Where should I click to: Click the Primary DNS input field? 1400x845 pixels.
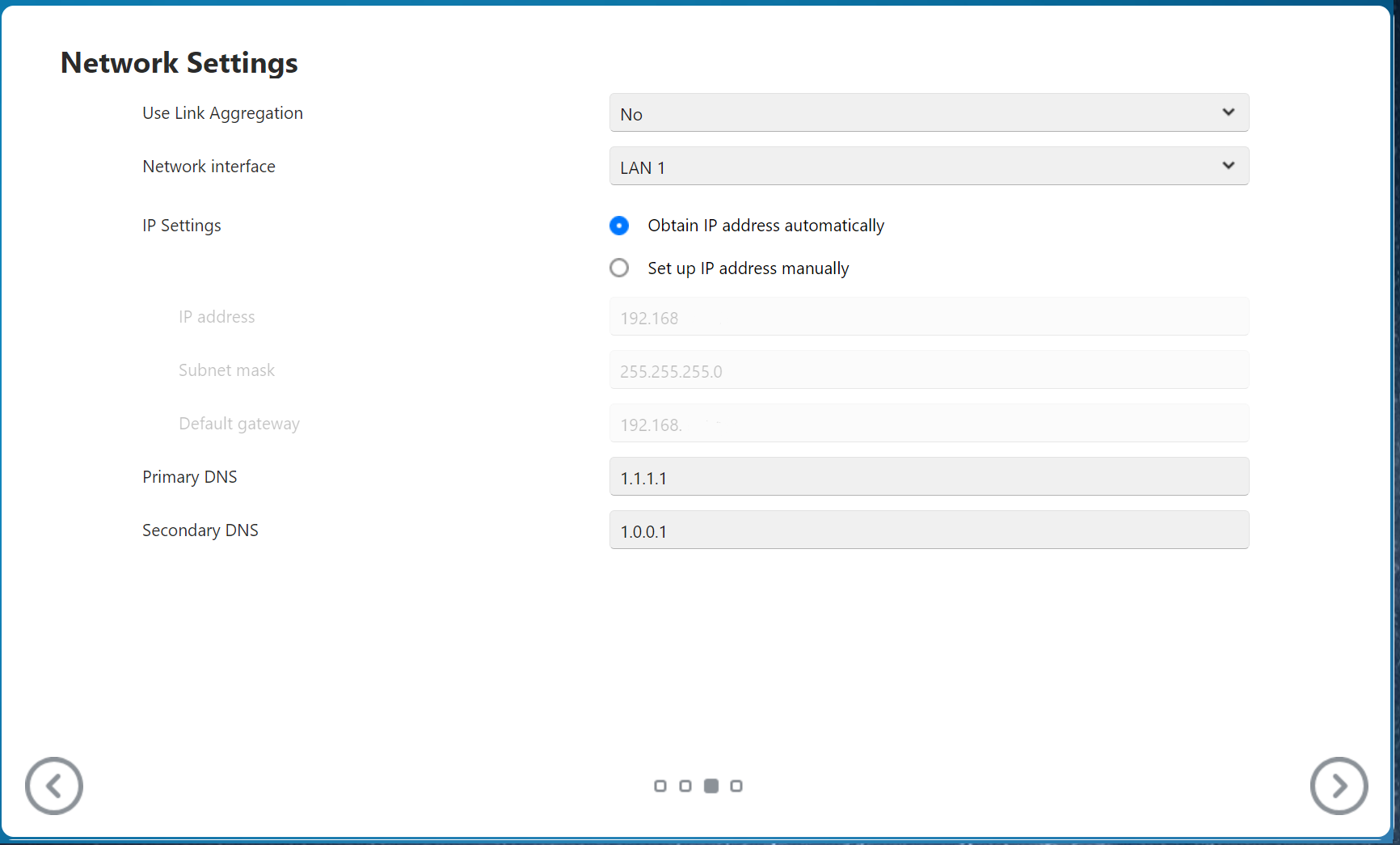pos(929,477)
